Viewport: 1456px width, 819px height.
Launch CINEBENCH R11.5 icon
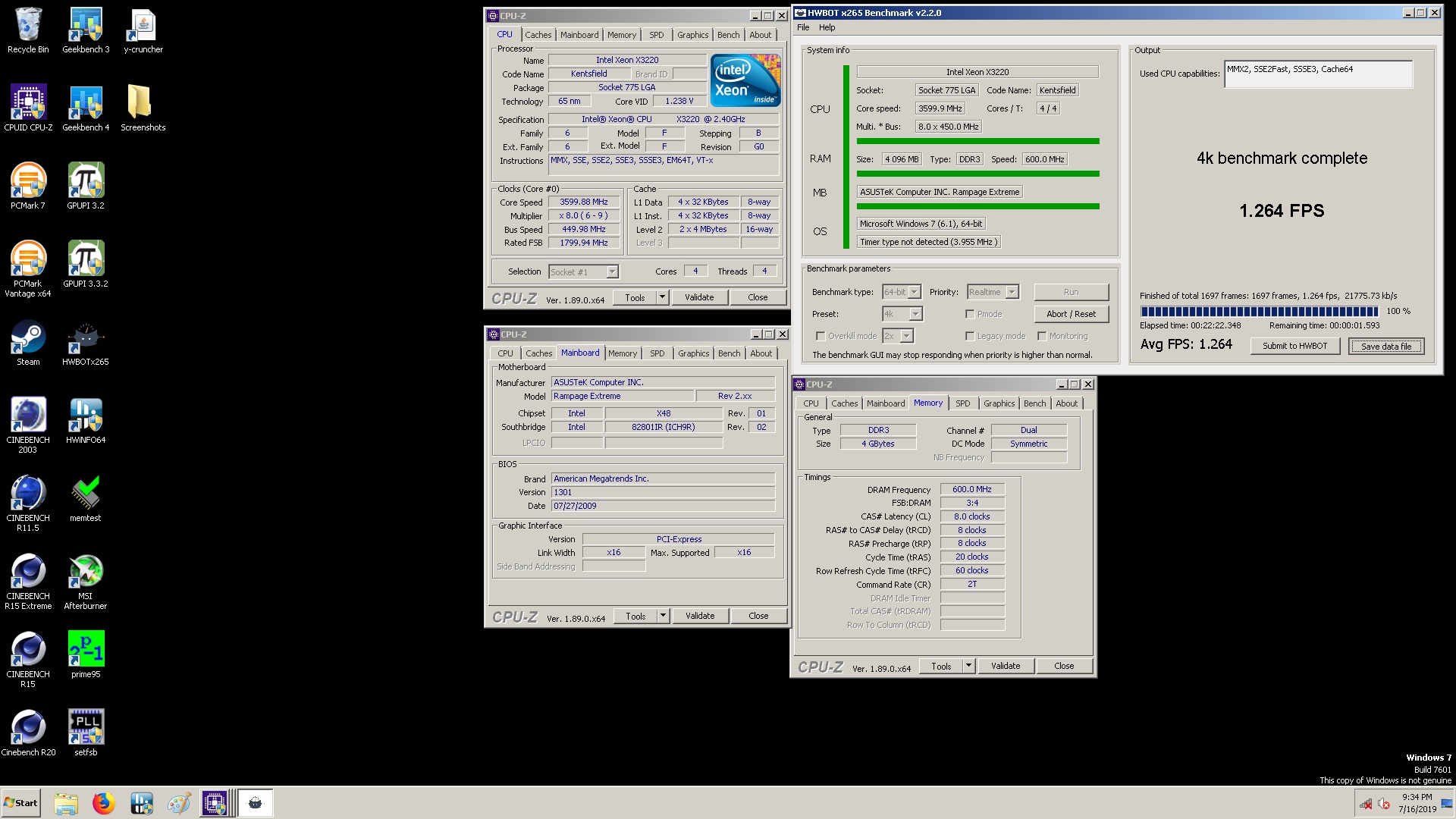(x=28, y=504)
